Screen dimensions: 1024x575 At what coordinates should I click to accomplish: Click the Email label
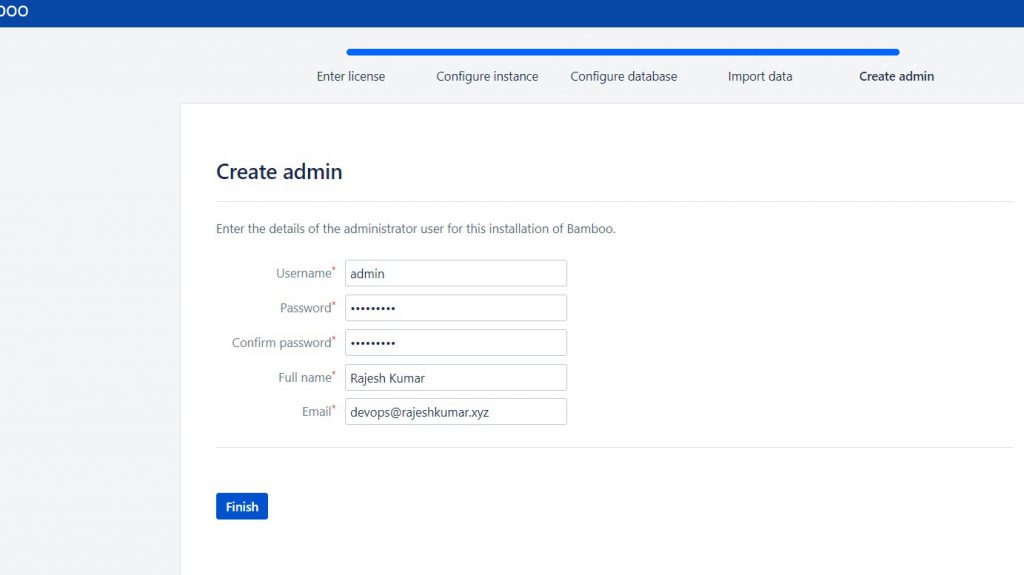316,411
